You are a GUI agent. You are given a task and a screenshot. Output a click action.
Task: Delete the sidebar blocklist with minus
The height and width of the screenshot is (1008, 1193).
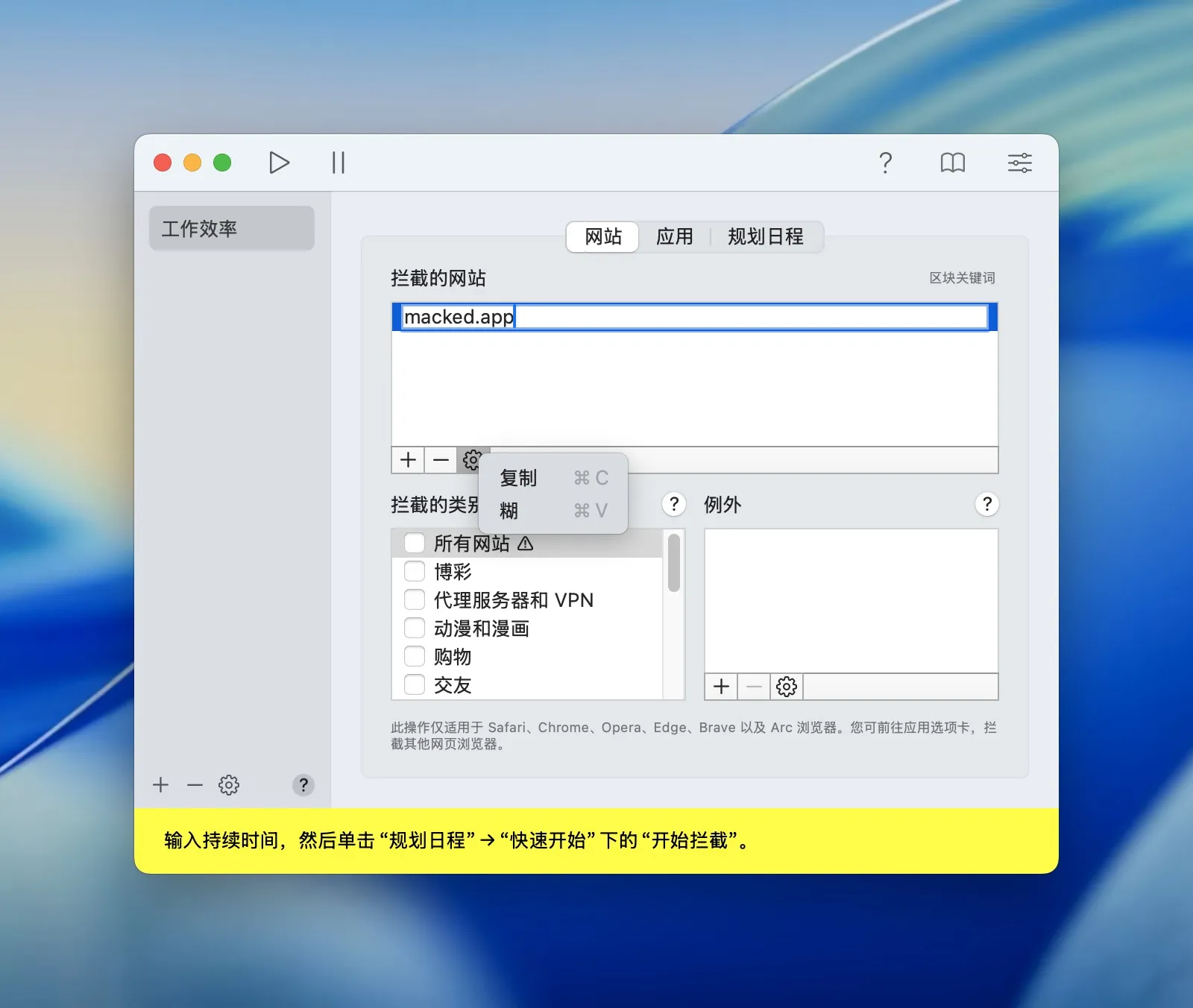tap(195, 785)
